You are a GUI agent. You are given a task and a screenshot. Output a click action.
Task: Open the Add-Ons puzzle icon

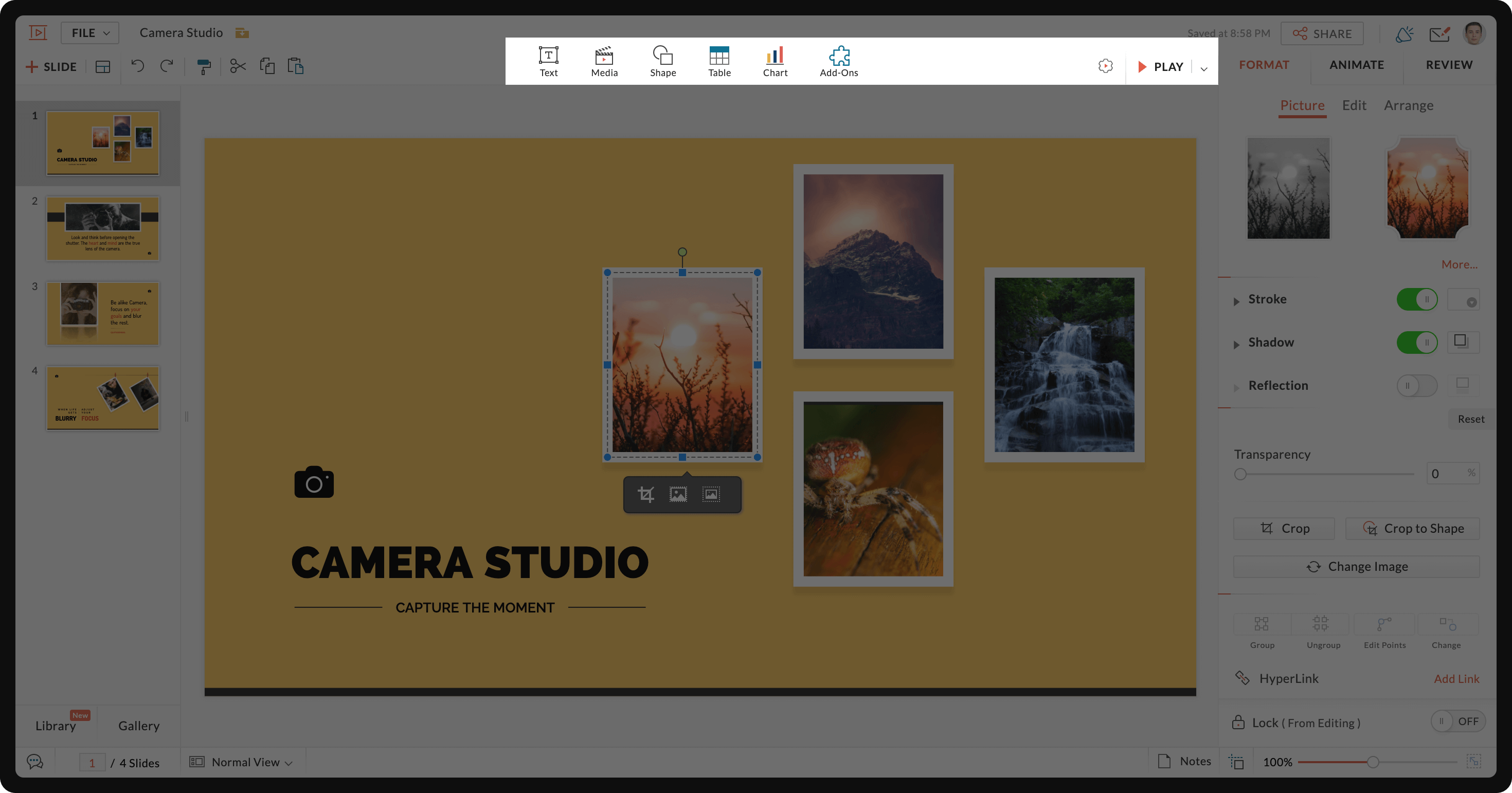[x=839, y=61]
